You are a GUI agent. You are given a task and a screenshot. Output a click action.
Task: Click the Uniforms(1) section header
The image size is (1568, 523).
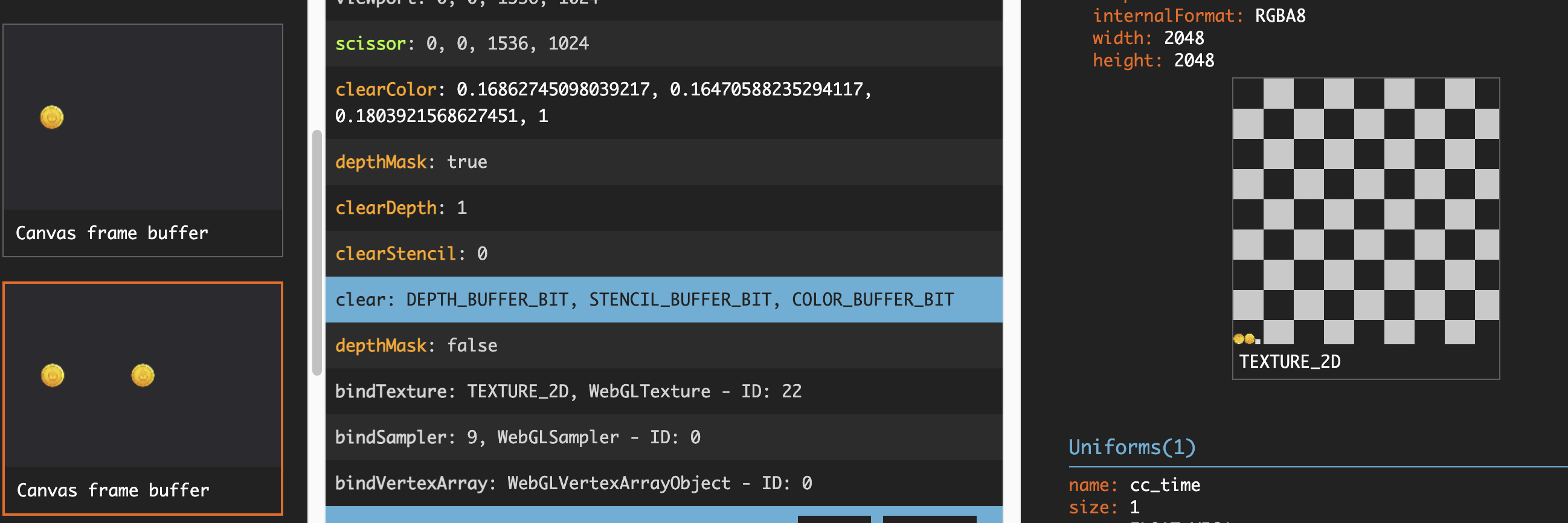tap(1131, 448)
